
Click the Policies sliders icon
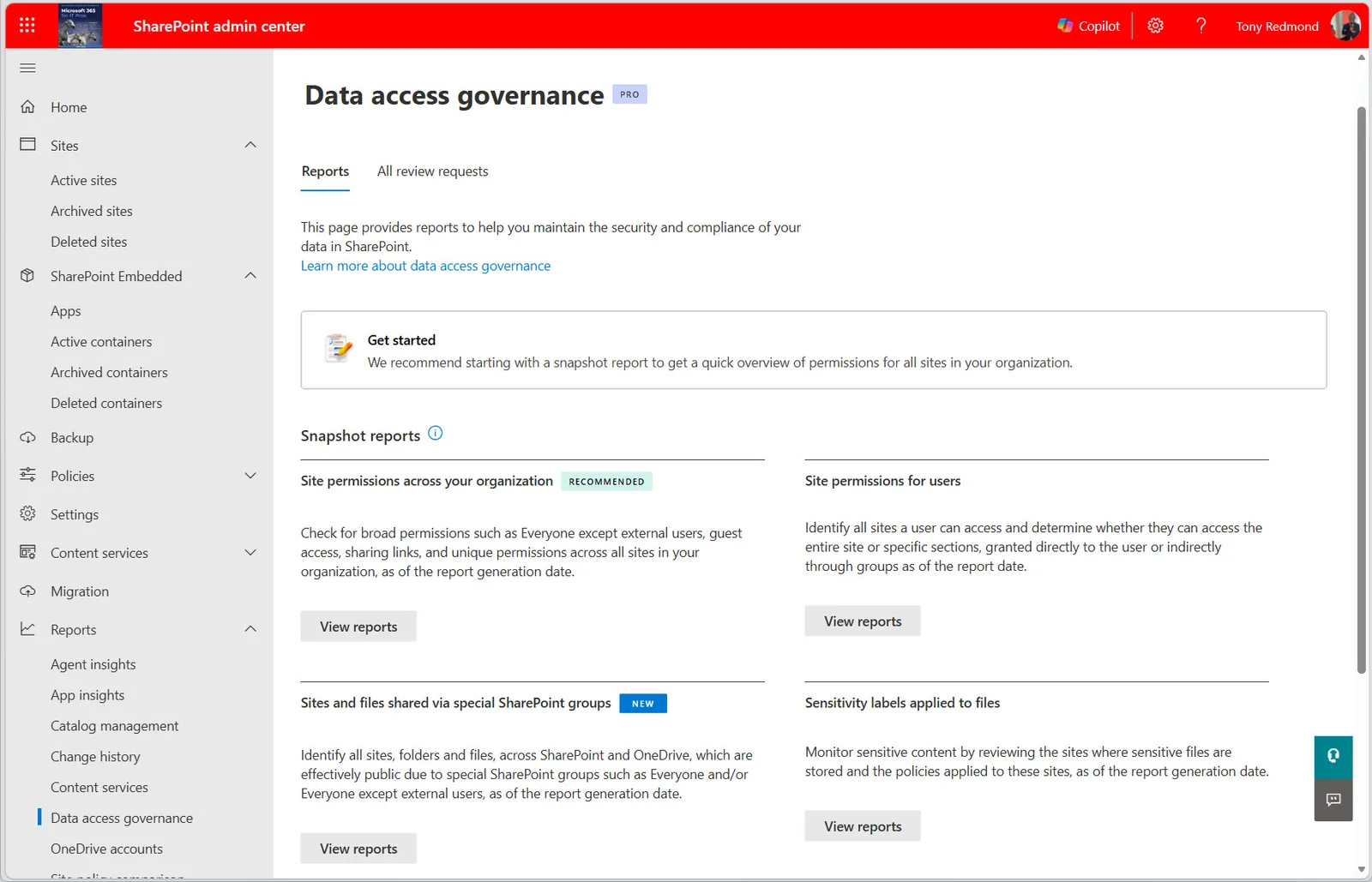click(27, 475)
